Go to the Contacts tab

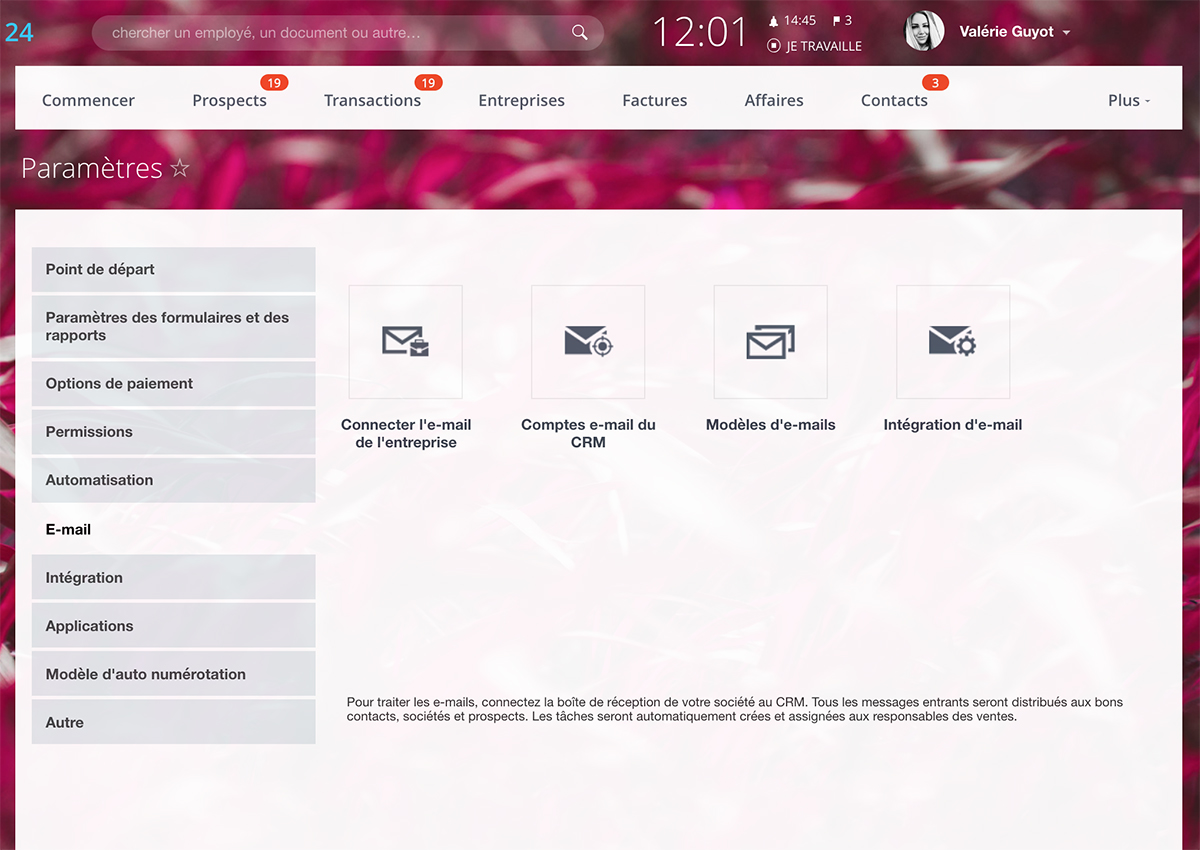tap(894, 100)
